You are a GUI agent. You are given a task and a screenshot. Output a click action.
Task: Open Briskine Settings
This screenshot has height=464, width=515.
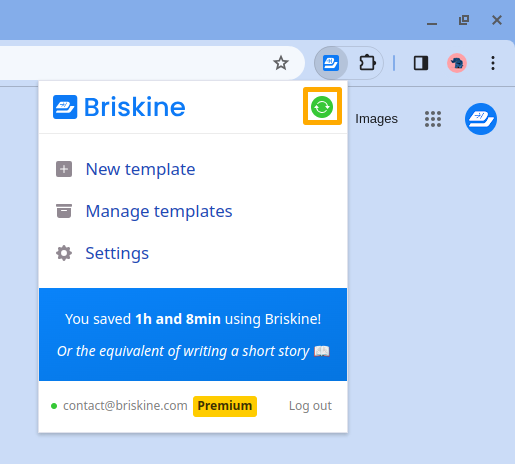click(117, 253)
